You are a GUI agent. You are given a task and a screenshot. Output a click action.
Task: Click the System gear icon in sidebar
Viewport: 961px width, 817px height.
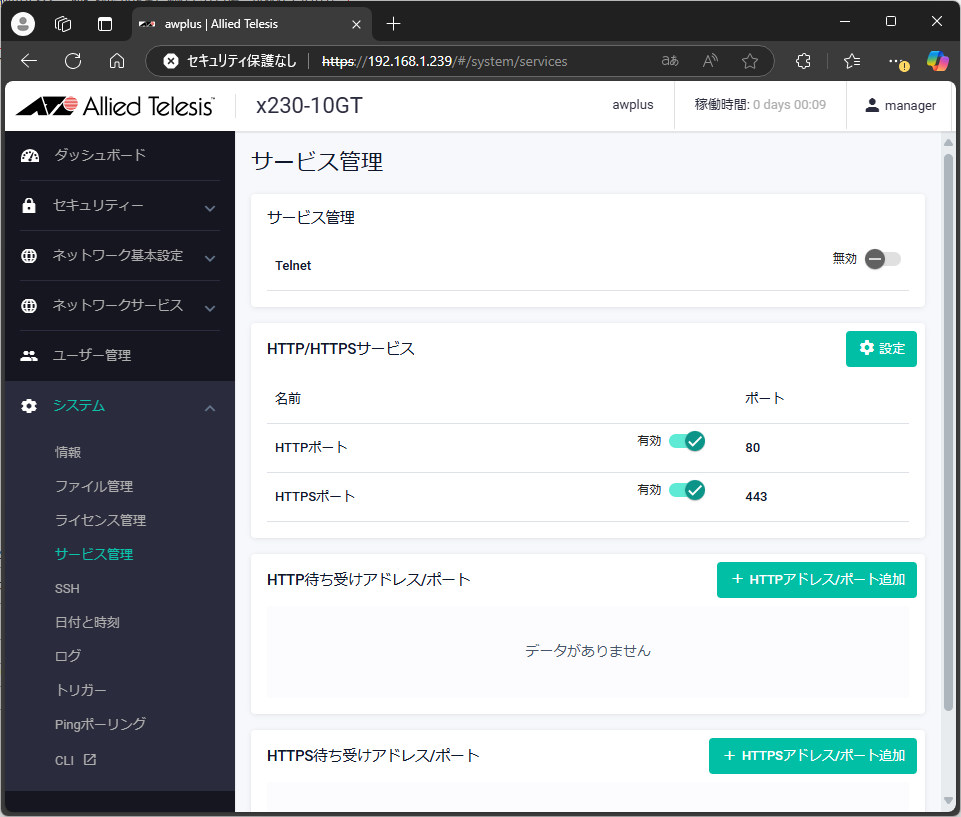(30, 406)
